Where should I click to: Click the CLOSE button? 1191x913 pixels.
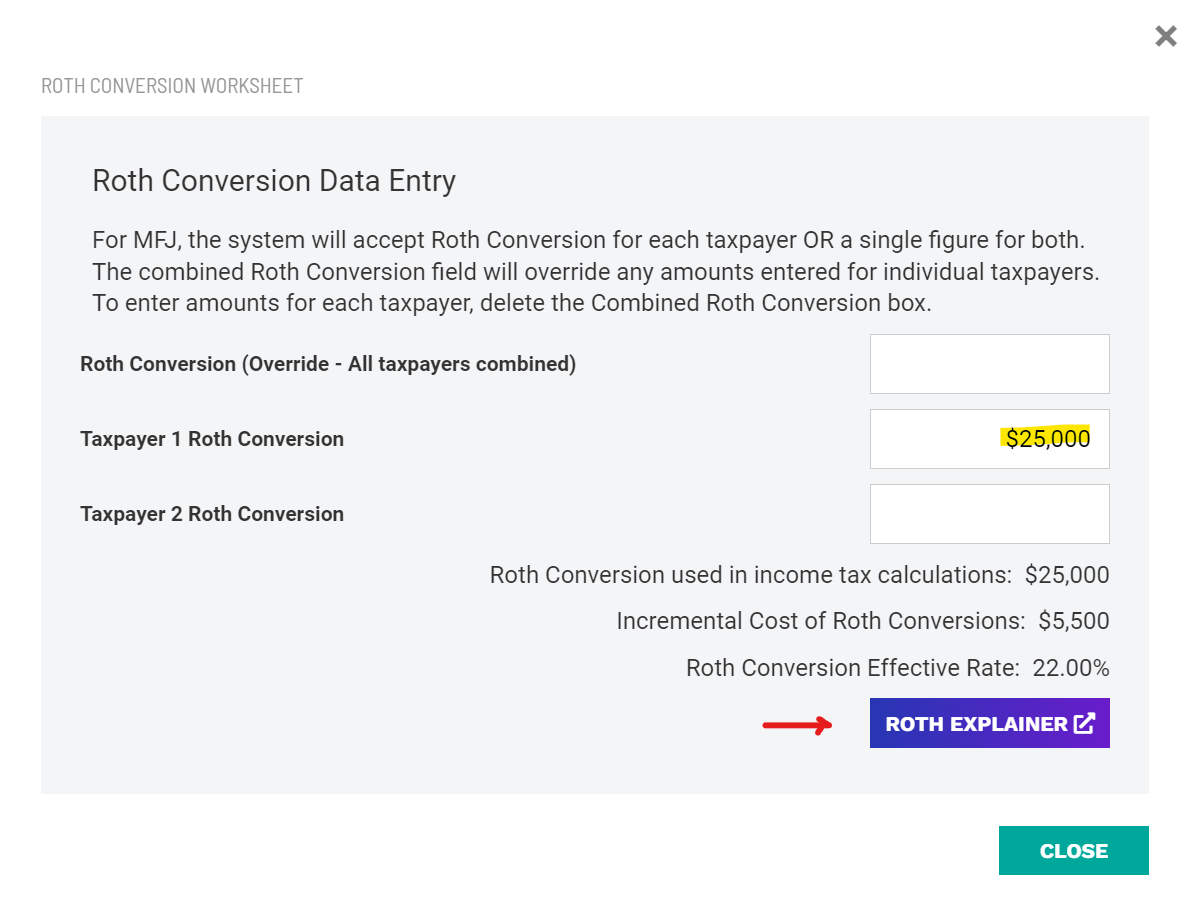click(1073, 850)
